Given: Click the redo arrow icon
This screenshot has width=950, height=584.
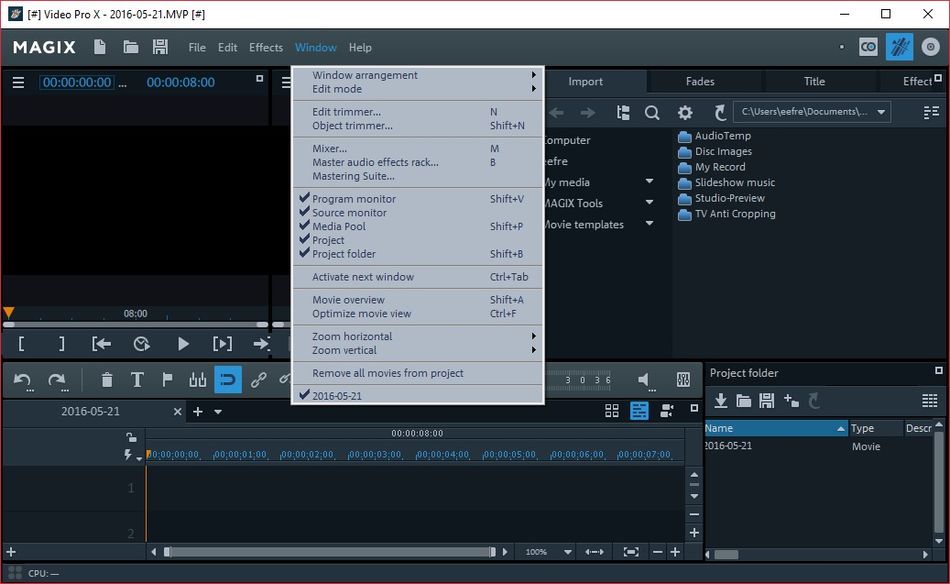Looking at the screenshot, I should coord(57,380).
